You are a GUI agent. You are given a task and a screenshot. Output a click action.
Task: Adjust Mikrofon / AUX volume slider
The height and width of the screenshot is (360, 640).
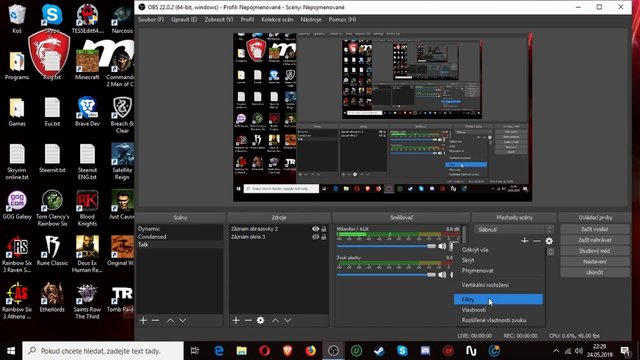point(386,246)
